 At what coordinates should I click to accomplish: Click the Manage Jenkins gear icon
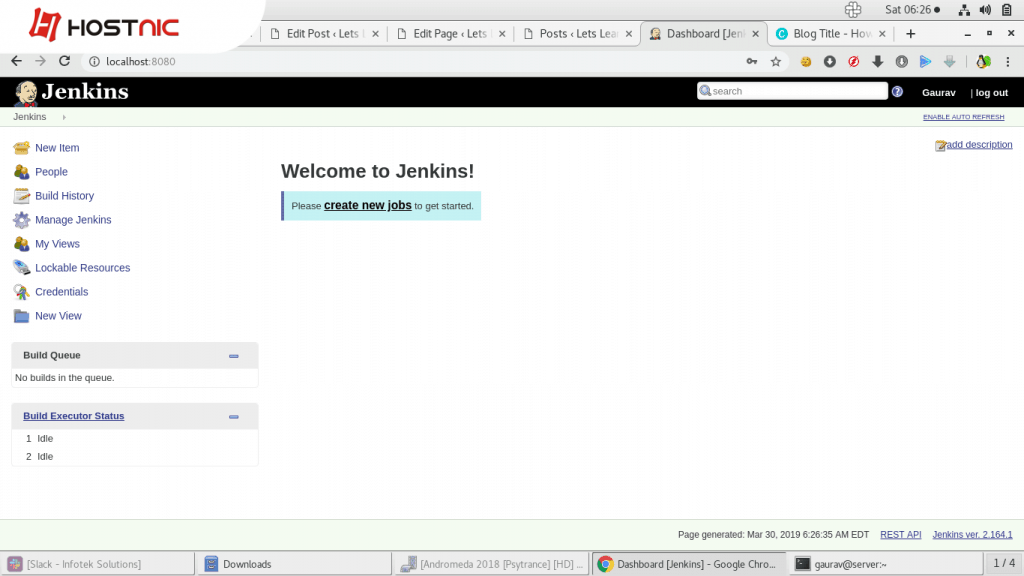tap(22, 220)
